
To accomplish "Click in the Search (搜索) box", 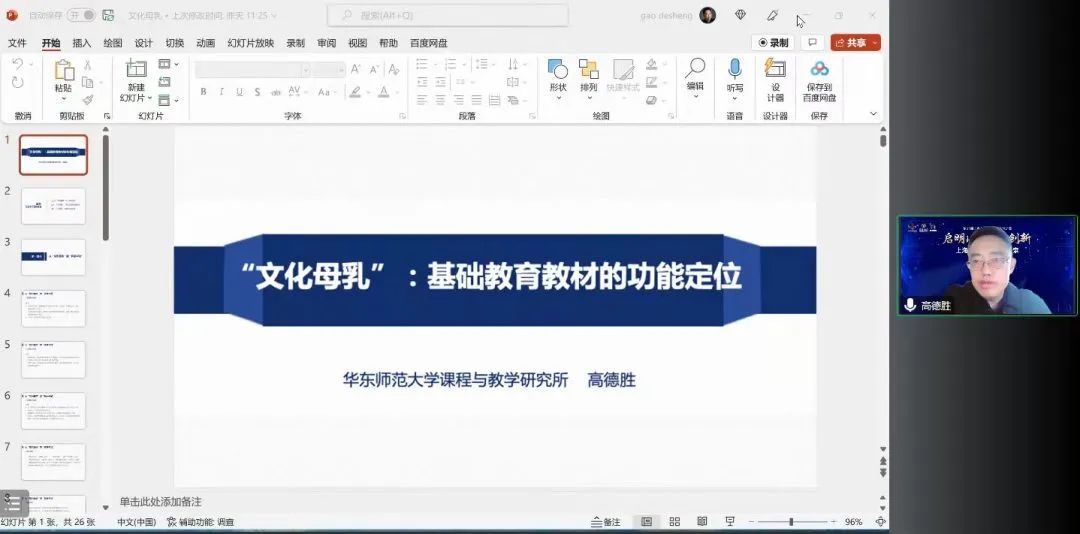I will (448, 15).
